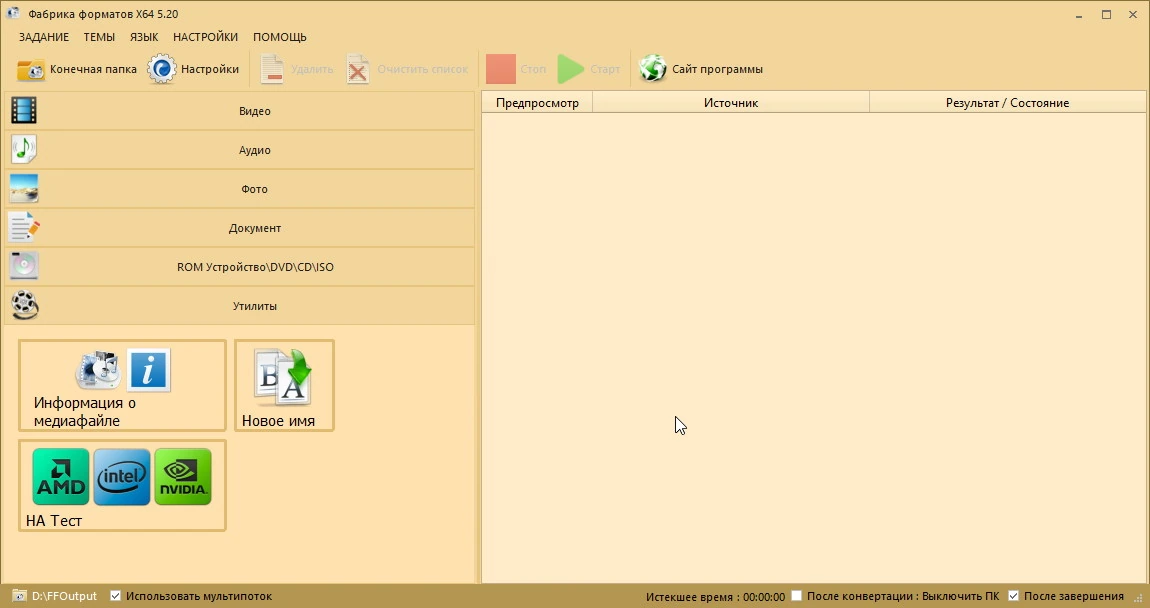Screen dimensions: 1150x608
Task: Click the Источник column header
Action: pos(730,103)
